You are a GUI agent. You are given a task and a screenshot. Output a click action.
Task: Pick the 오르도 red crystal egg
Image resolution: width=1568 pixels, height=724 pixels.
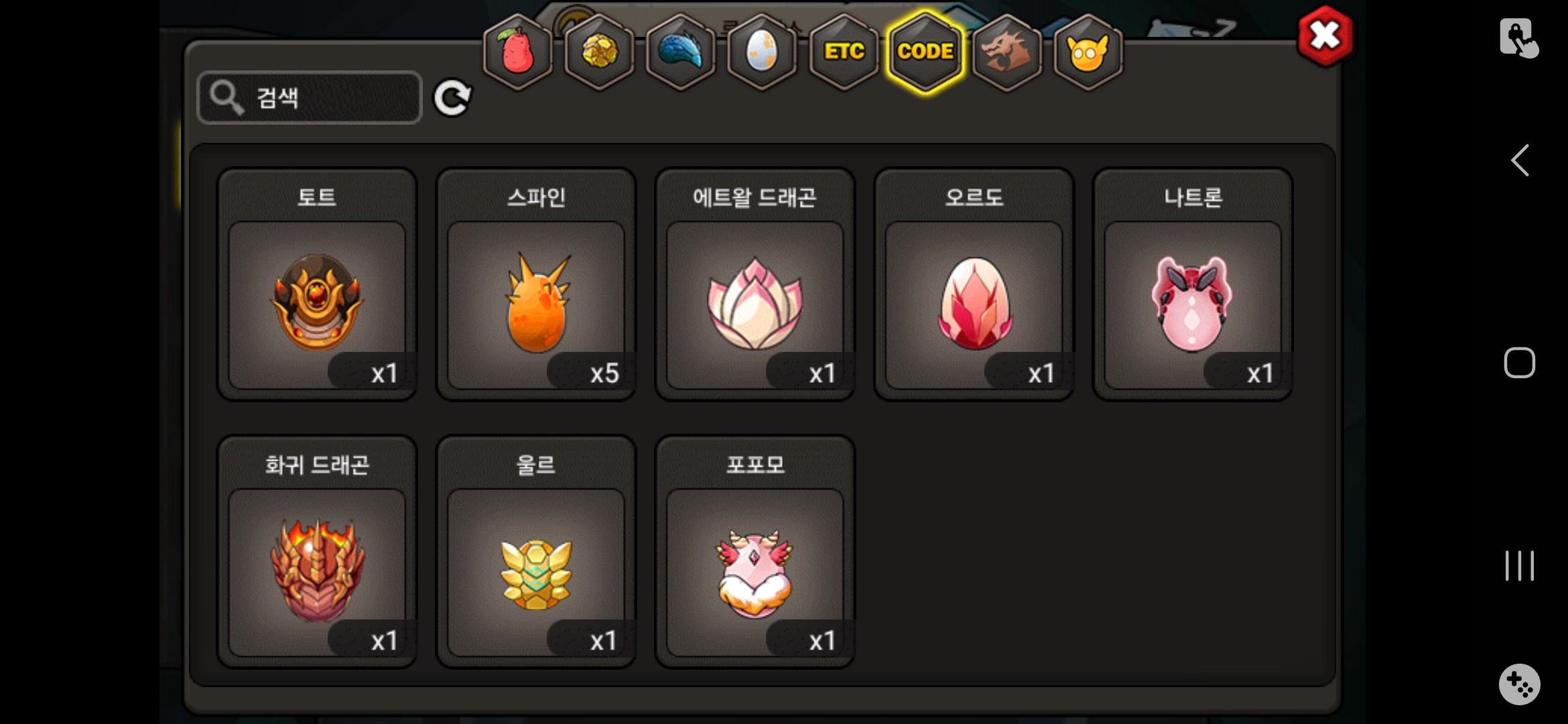tap(974, 284)
